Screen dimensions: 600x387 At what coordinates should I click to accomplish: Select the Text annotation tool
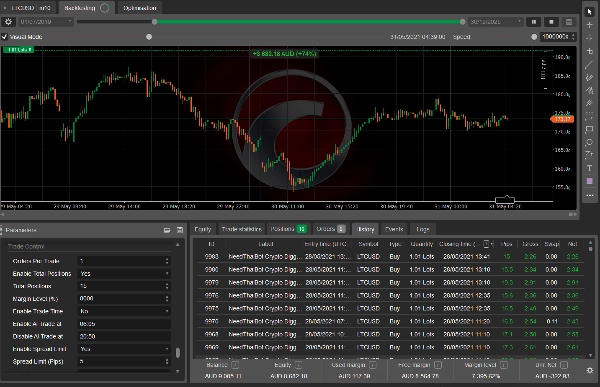point(589,168)
